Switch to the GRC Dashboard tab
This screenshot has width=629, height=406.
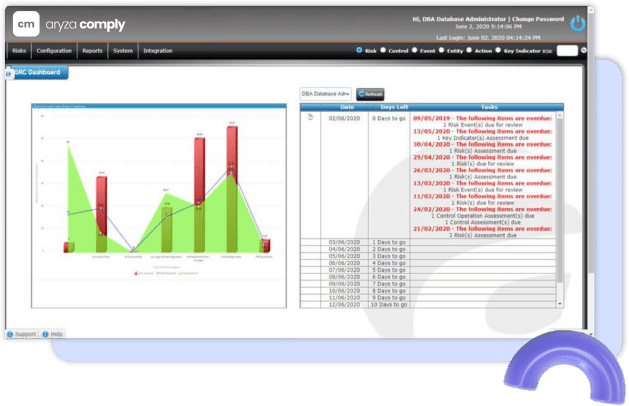point(39,72)
